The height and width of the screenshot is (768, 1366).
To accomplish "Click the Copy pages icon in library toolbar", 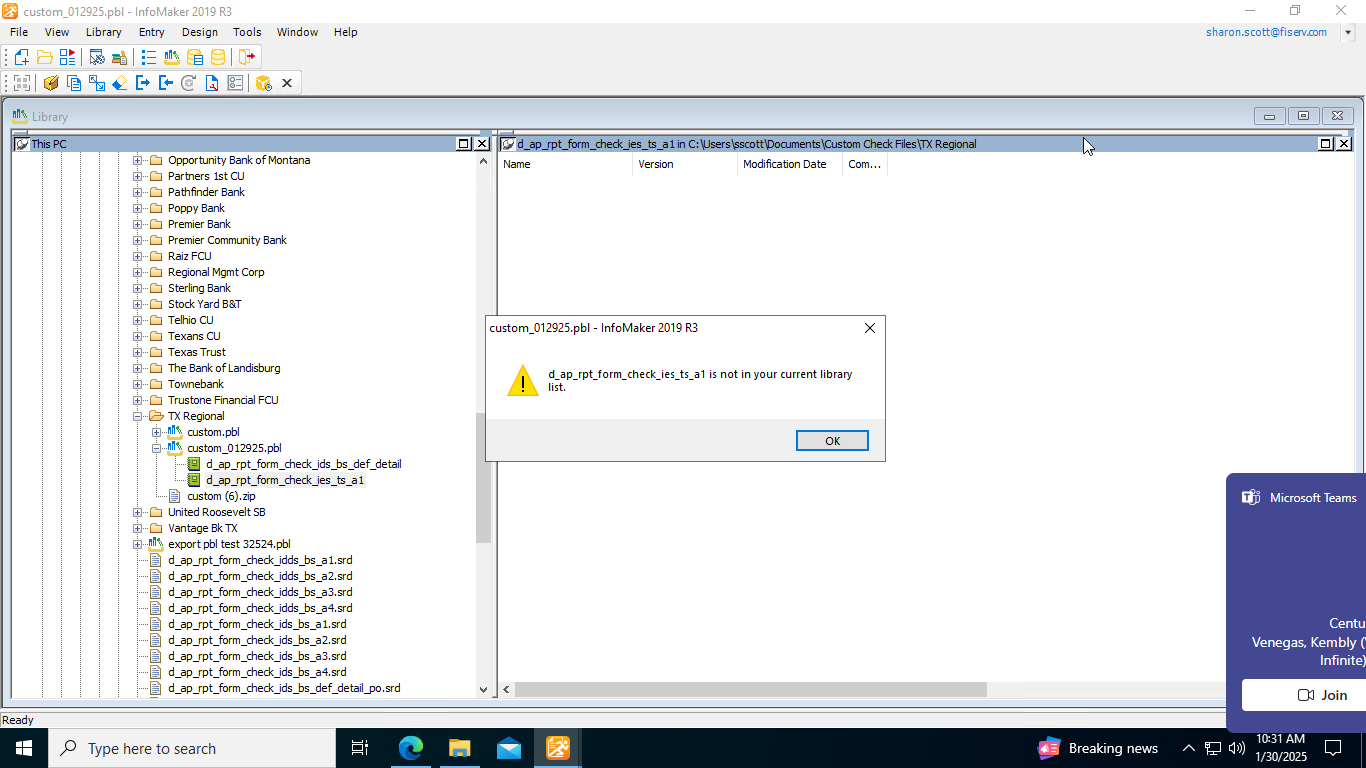I will (x=74, y=83).
